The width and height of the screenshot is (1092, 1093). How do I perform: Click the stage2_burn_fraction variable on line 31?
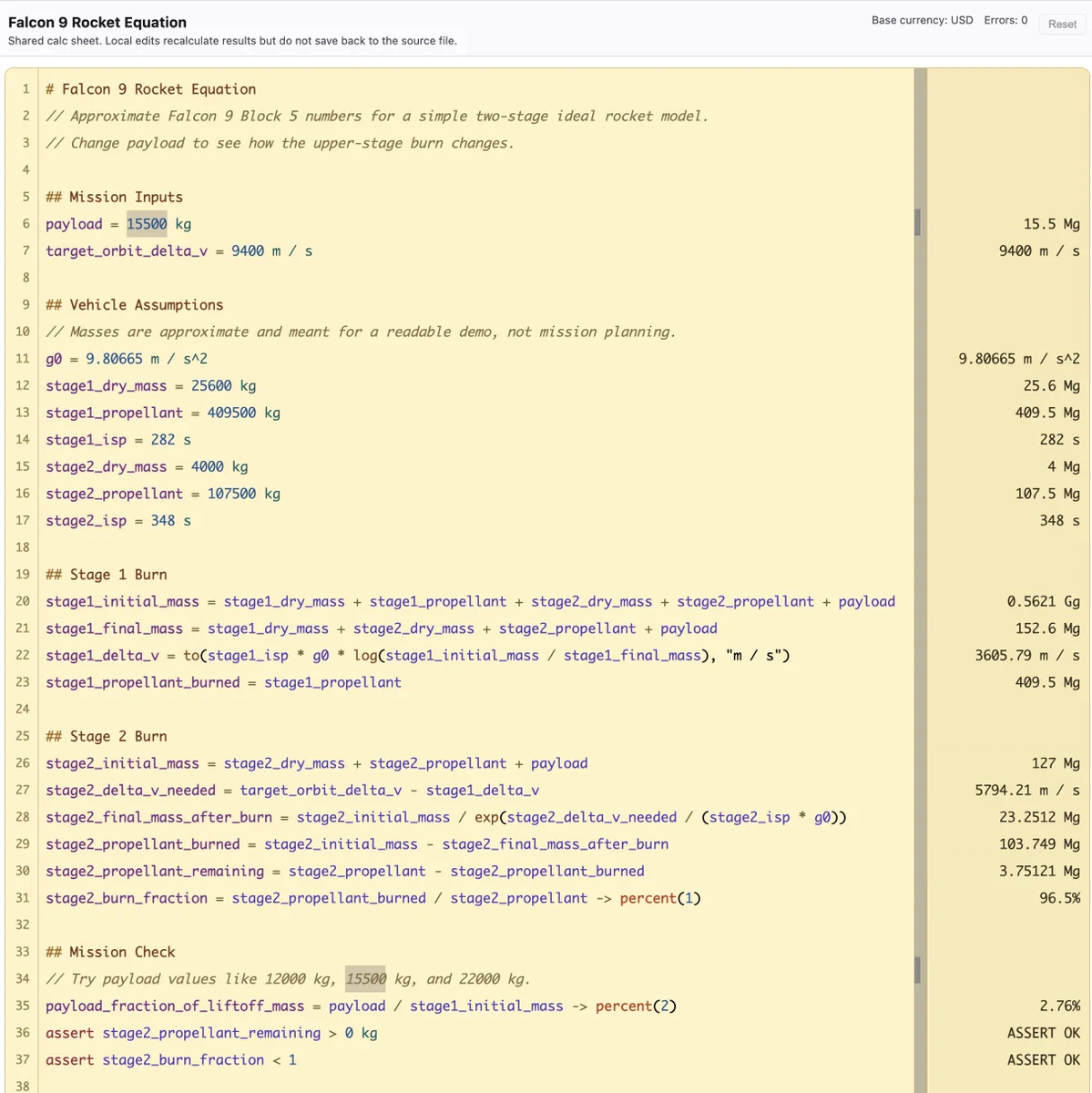127,898
